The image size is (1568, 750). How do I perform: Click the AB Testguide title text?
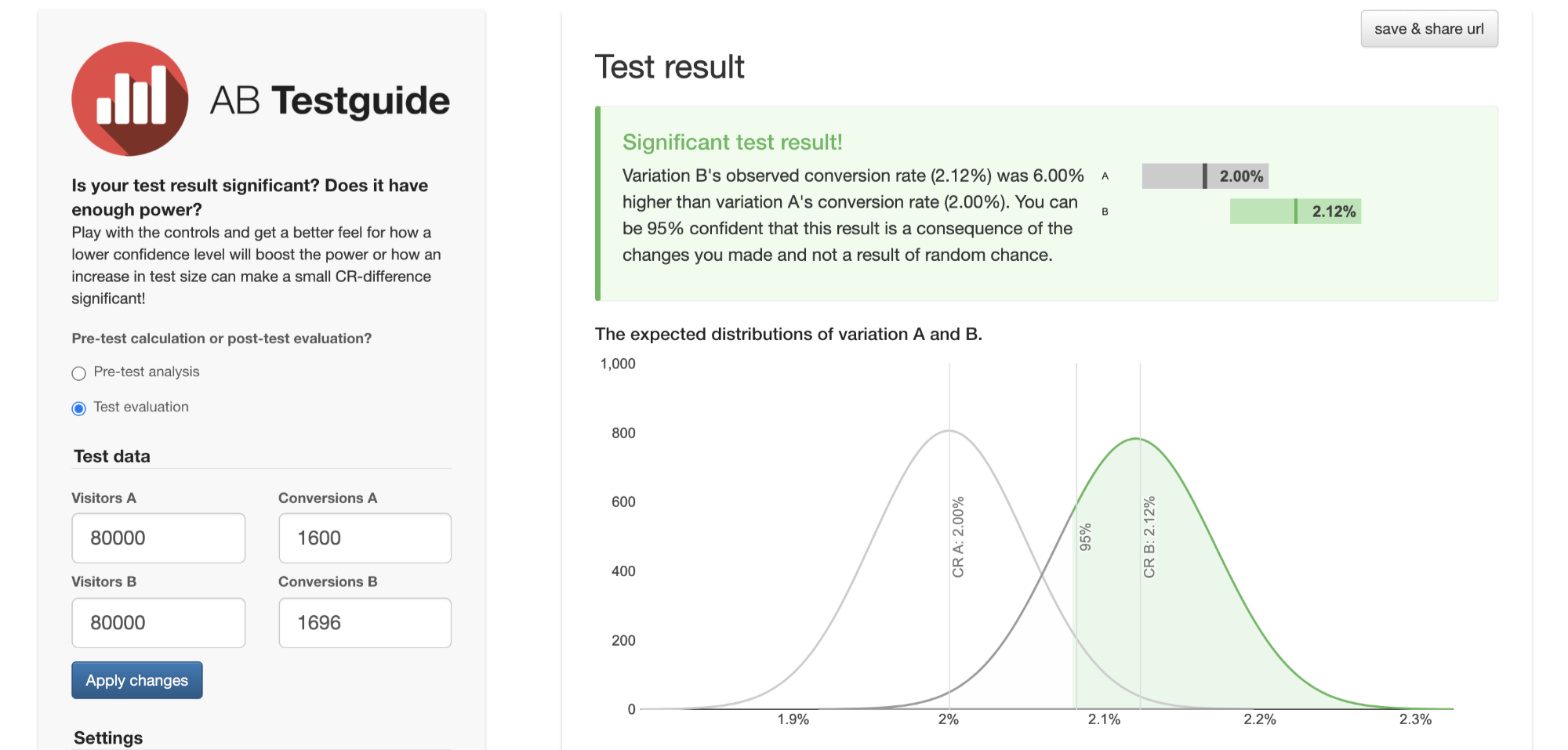(x=330, y=101)
